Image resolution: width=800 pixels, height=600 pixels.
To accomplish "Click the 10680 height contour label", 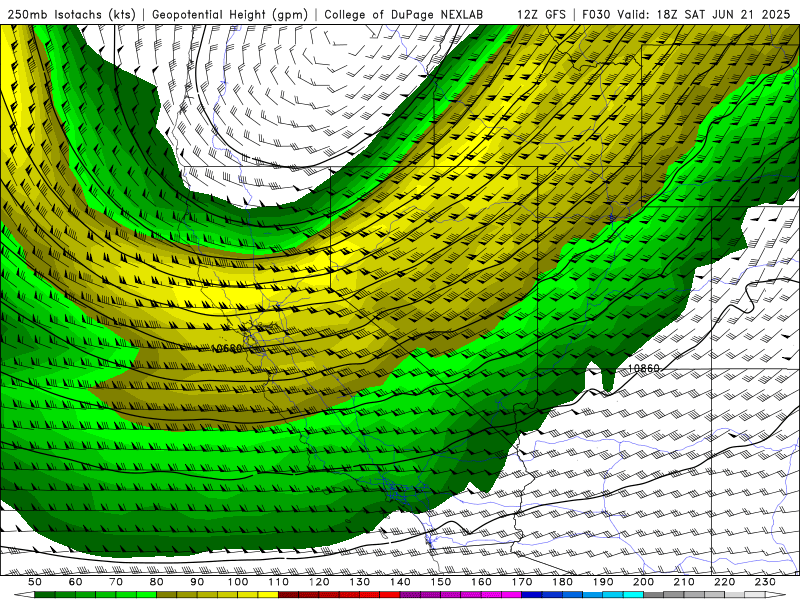I will pyautogui.click(x=227, y=348).
